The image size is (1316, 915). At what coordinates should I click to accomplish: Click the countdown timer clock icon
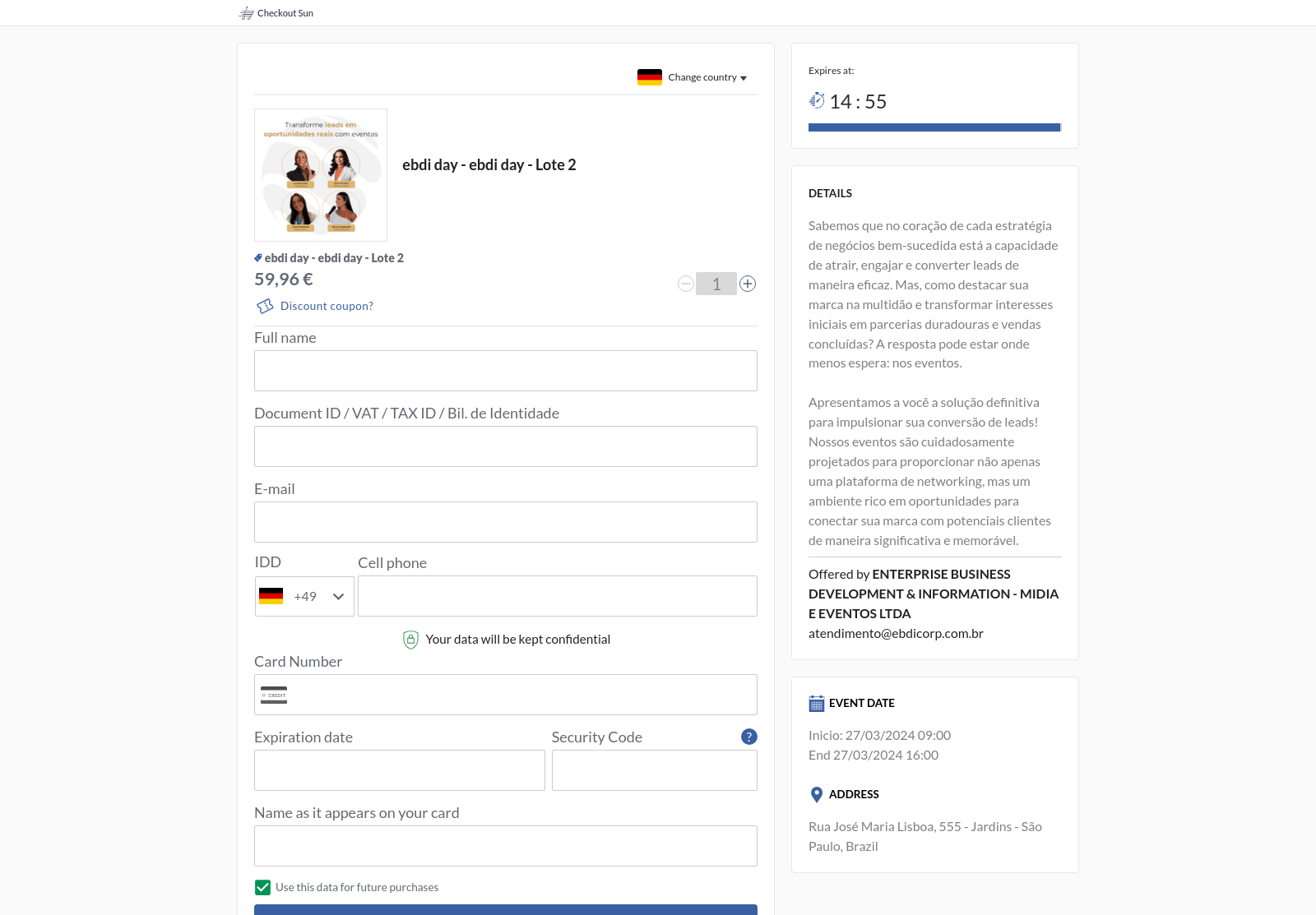click(817, 100)
